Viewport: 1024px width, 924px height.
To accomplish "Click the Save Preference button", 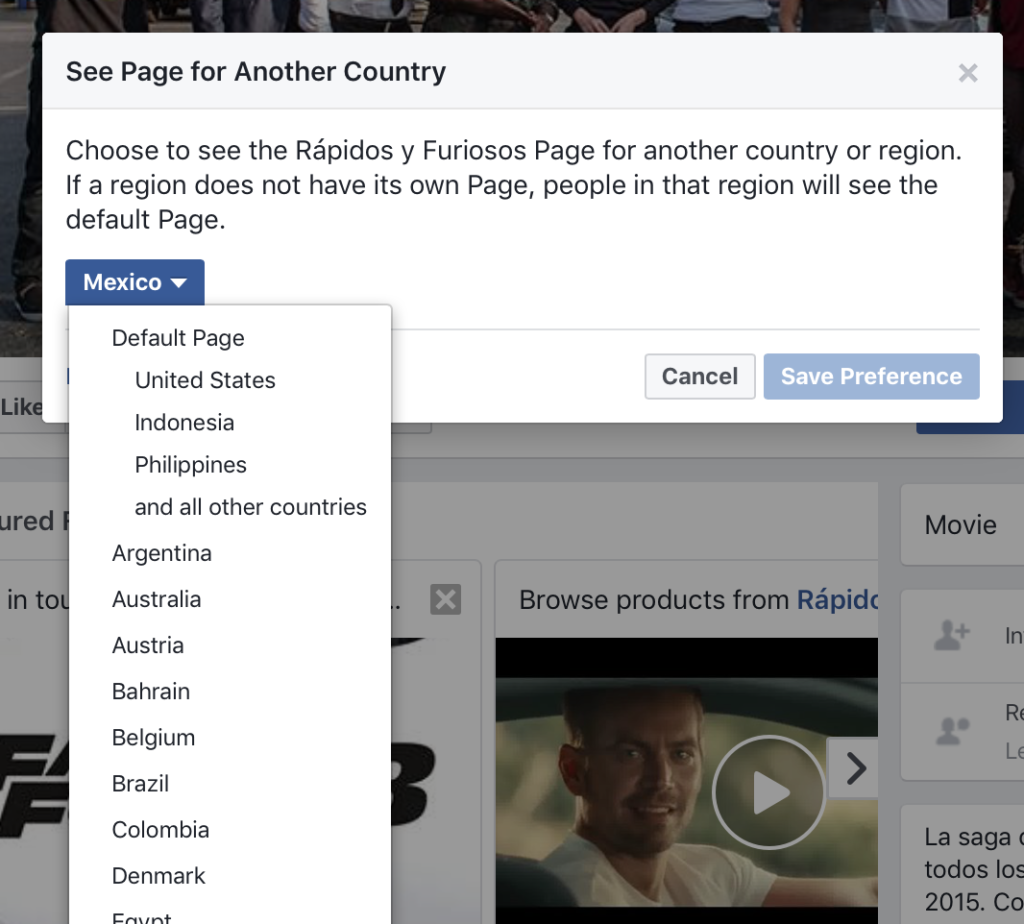I will pyautogui.click(x=871, y=377).
